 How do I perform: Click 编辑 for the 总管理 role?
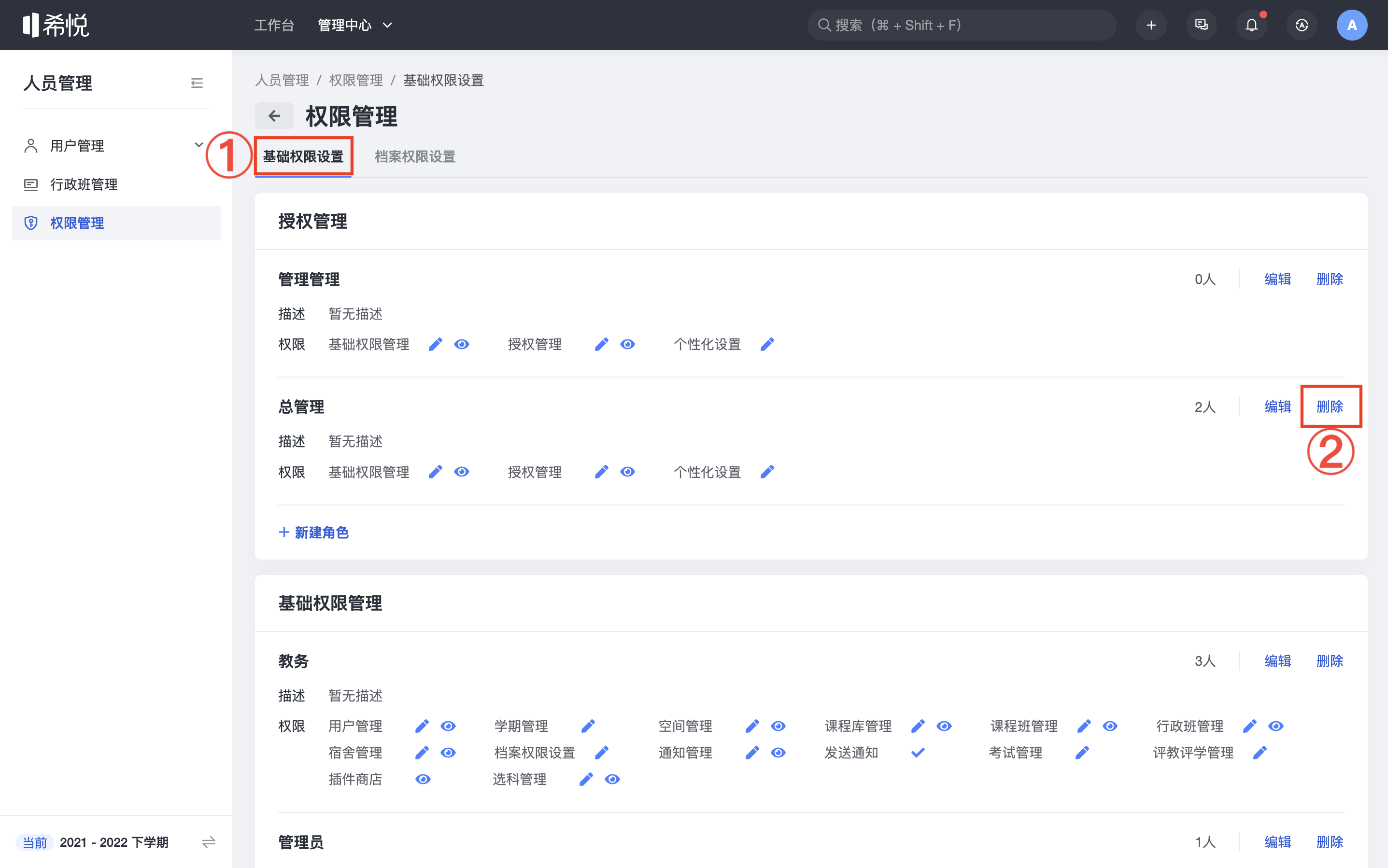tap(1278, 406)
